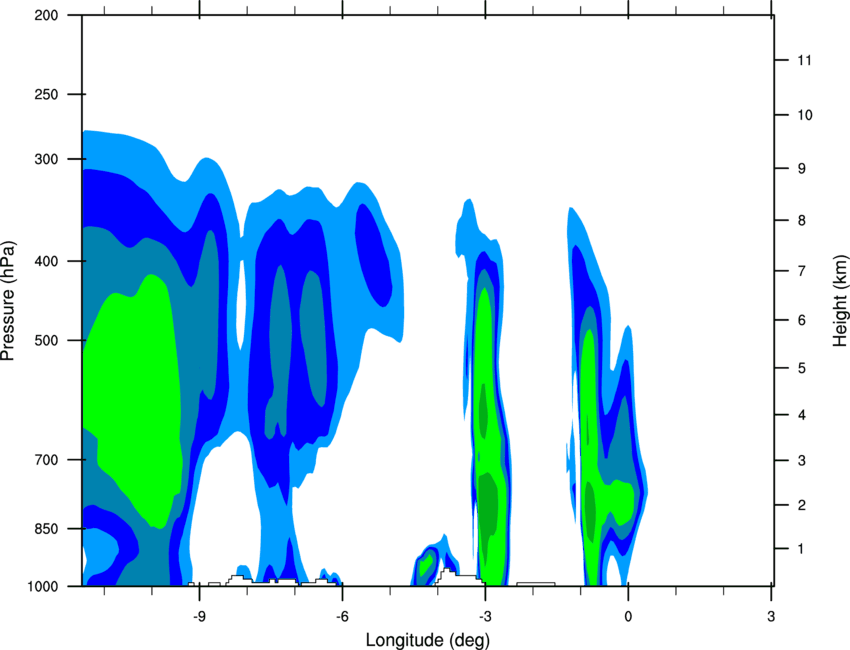The height and width of the screenshot is (650, 850).
Task: Pick the 1 km height label
Action: click(801, 549)
